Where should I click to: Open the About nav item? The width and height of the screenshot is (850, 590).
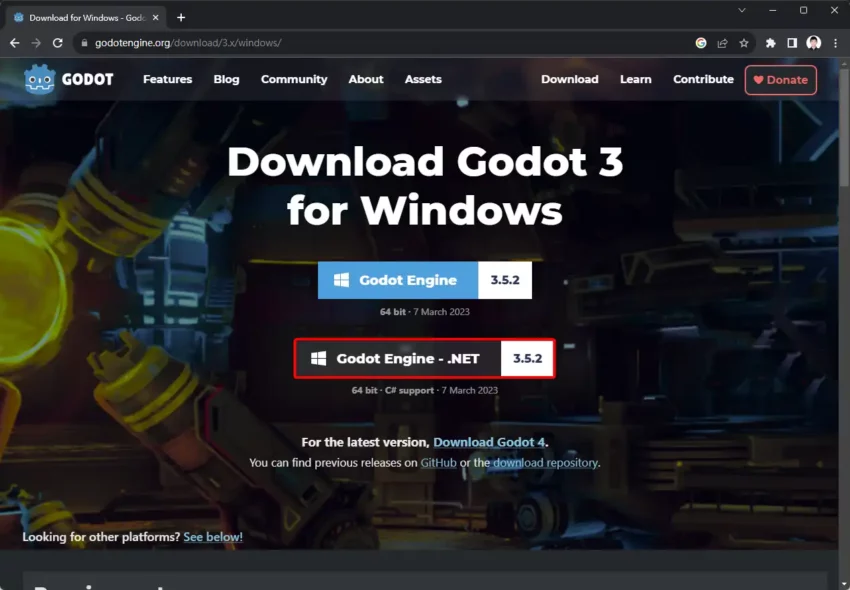[x=366, y=79]
